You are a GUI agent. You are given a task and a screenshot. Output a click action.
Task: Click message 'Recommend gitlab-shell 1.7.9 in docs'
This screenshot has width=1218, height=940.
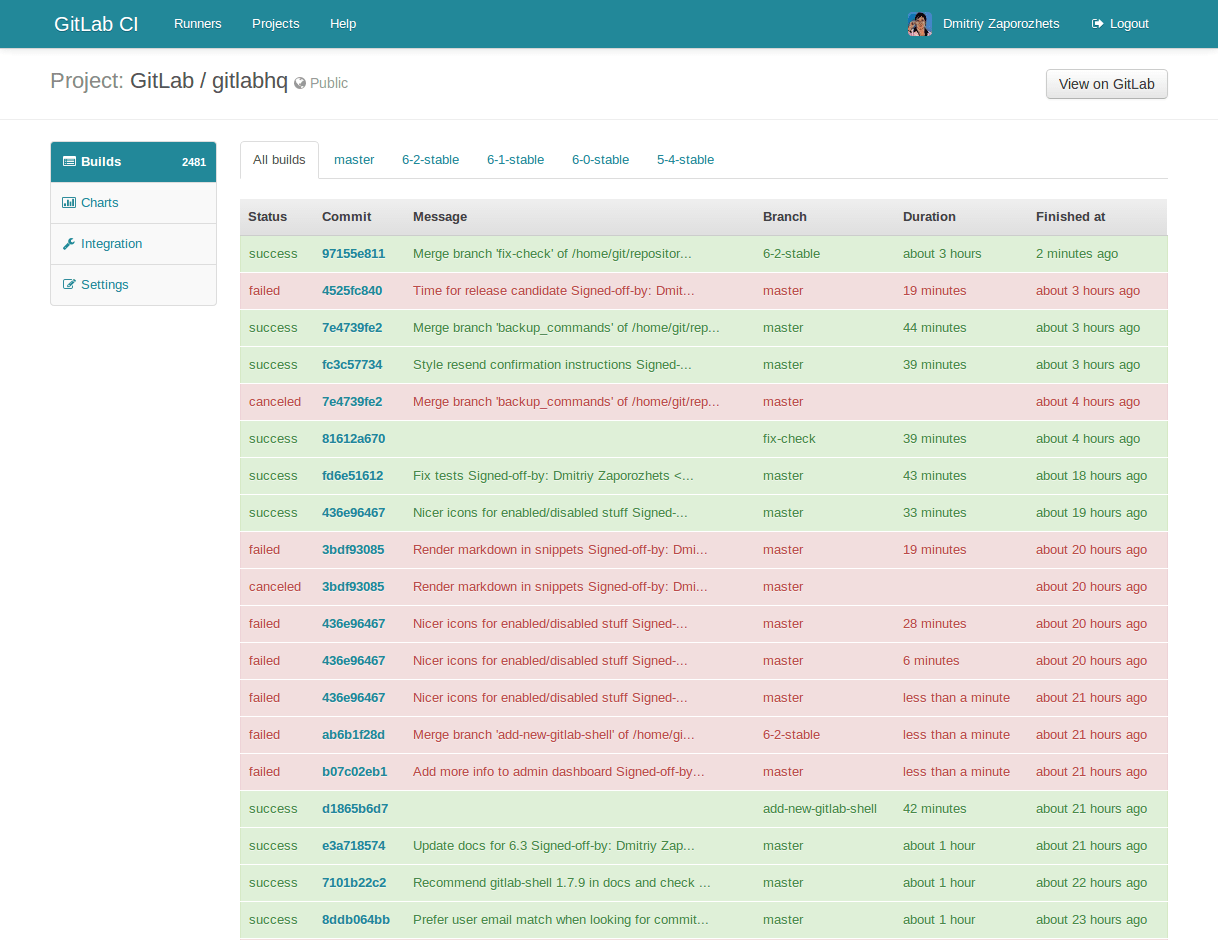[561, 883]
